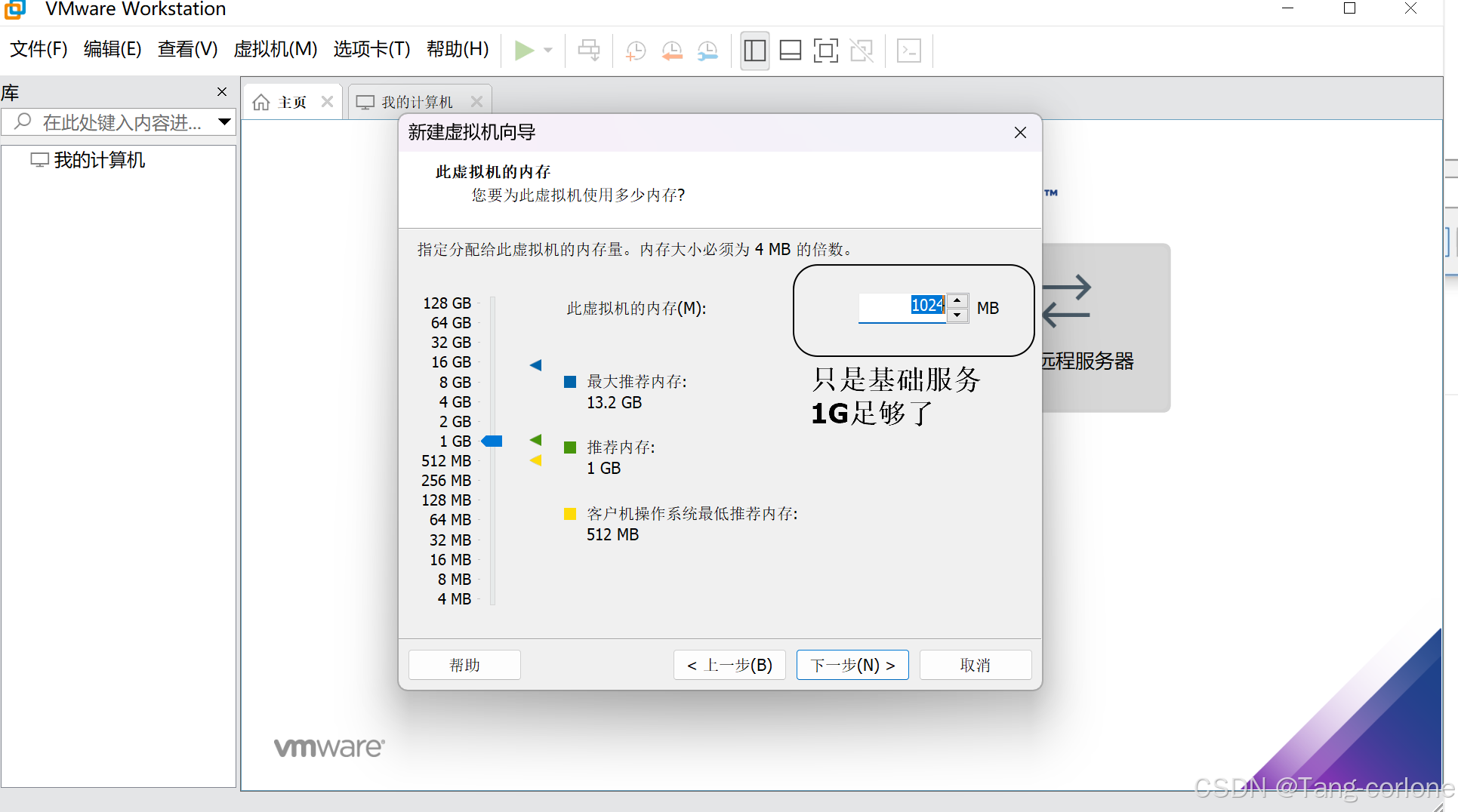Click the 取消 cancel button
Viewport: 1458px width, 812px height.
(x=976, y=665)
